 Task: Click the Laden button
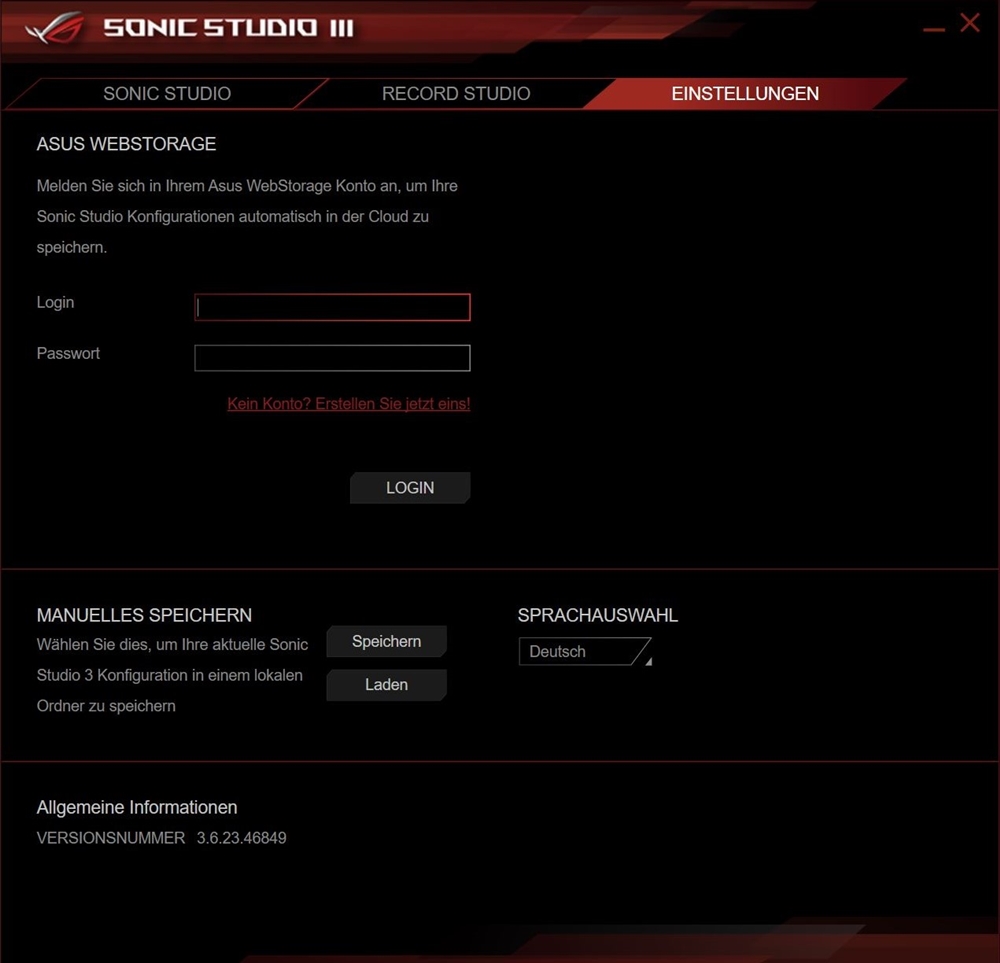point(386,685)
